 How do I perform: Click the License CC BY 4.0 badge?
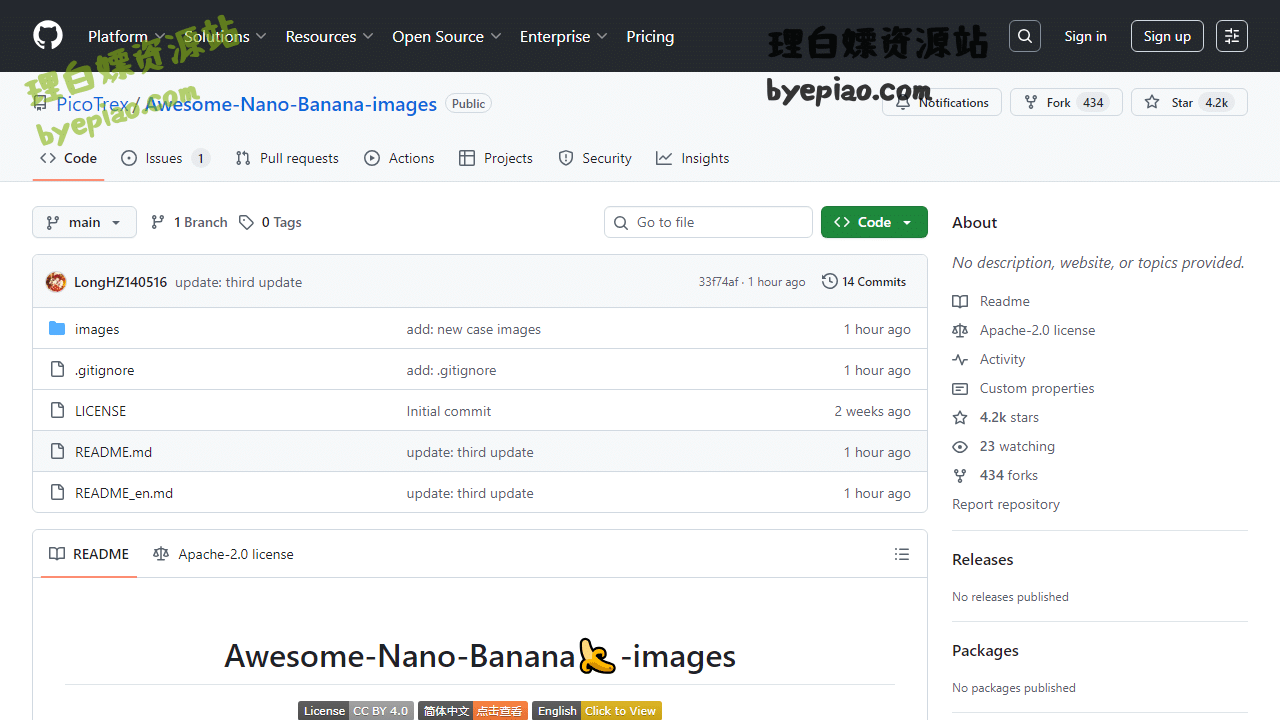356,711
